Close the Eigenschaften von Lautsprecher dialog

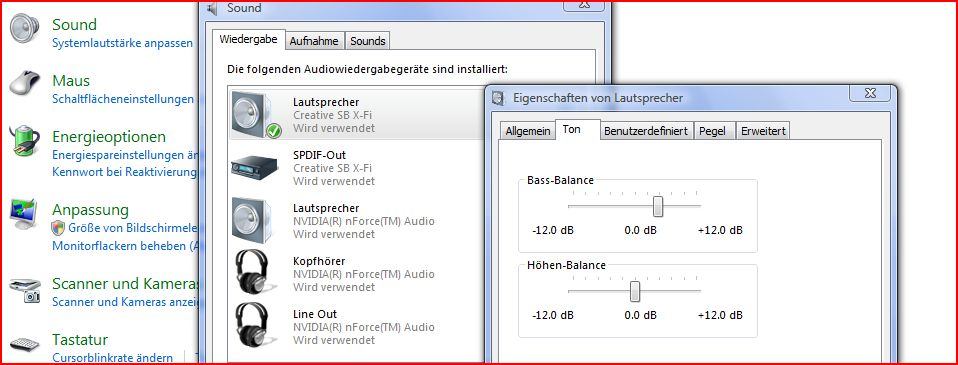tap(871, 94)
